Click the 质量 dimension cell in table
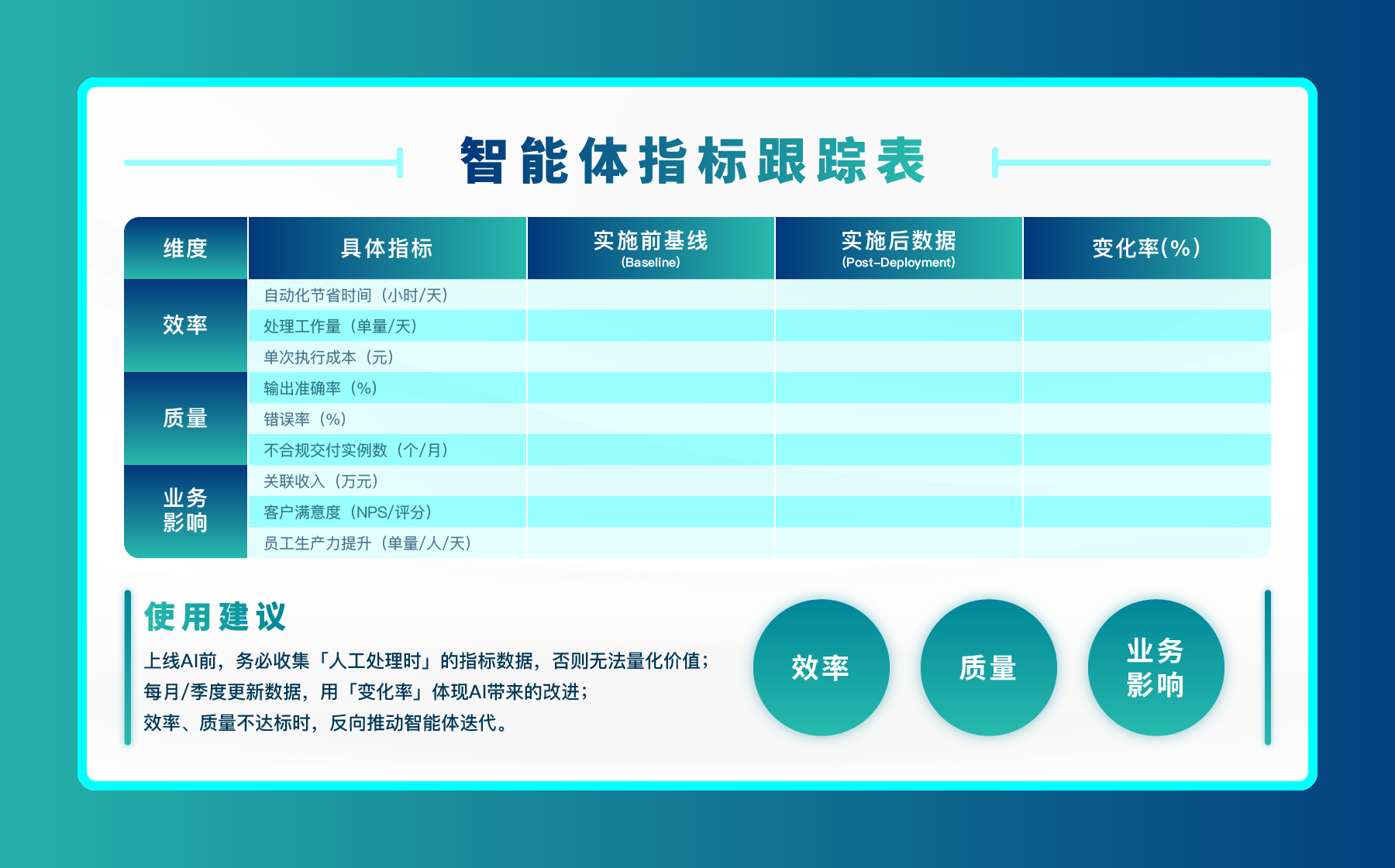The image size is (1395, 868). (x=185, y=418)
